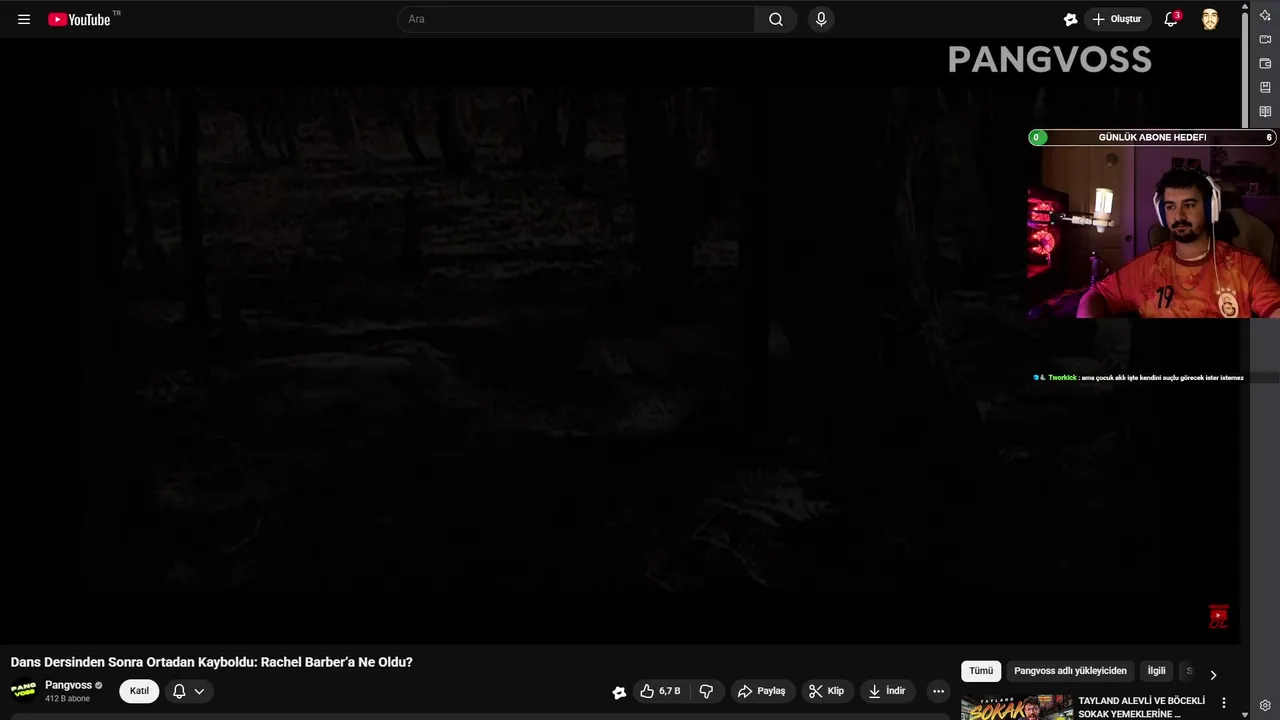Click the red subscribe watermark in the player
This screenshot has height=720, width=1280.
[x=1218, y=617]
